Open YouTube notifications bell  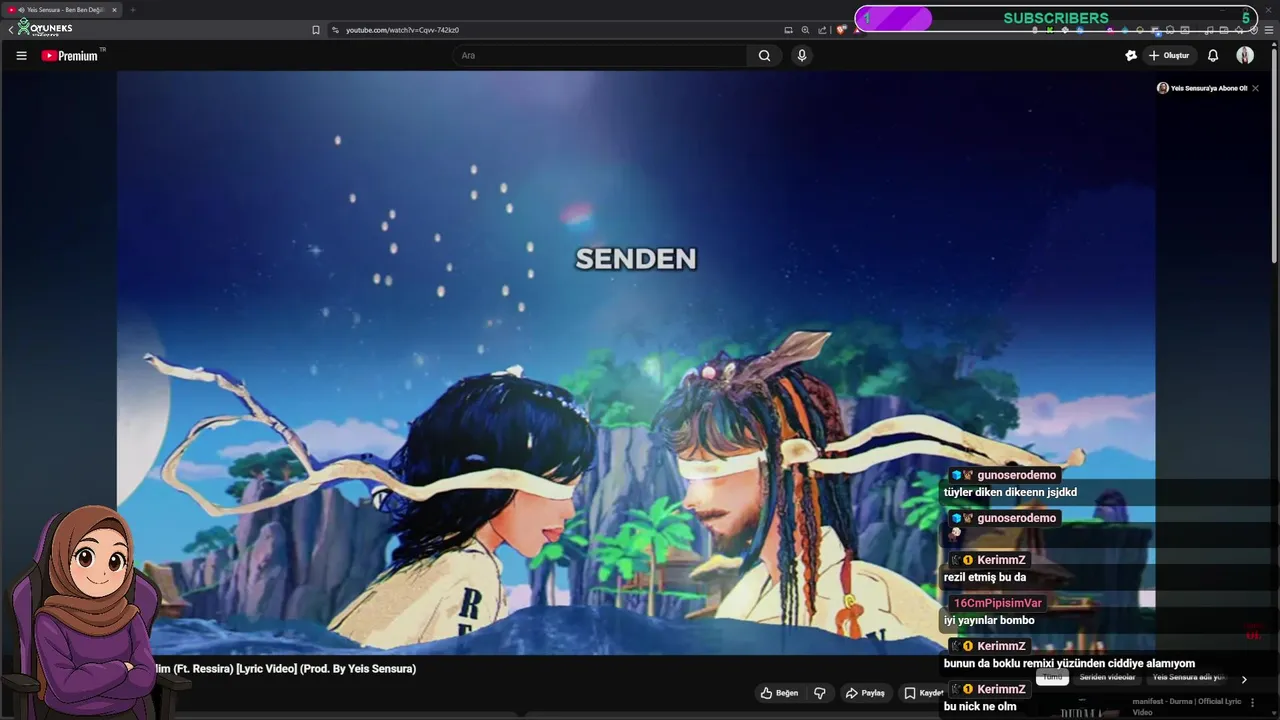tap(1213, 56)
